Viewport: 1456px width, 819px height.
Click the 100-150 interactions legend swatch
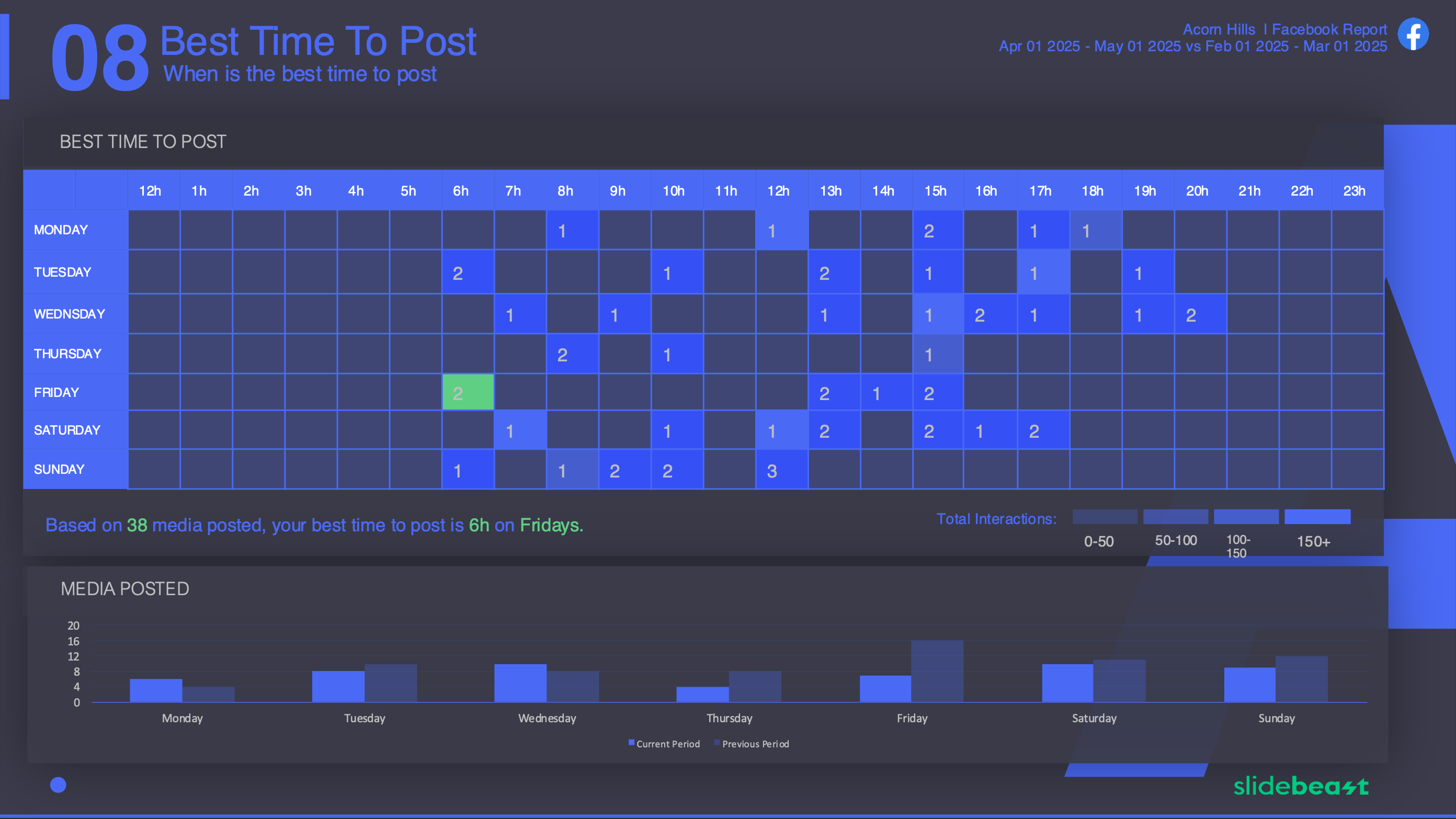[1246, 517]
